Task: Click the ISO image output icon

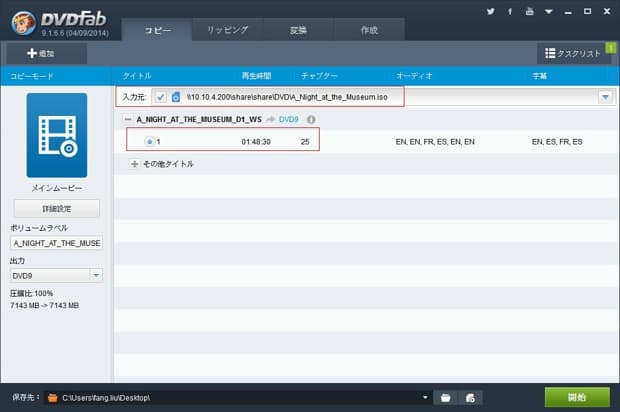Action: 470,397
